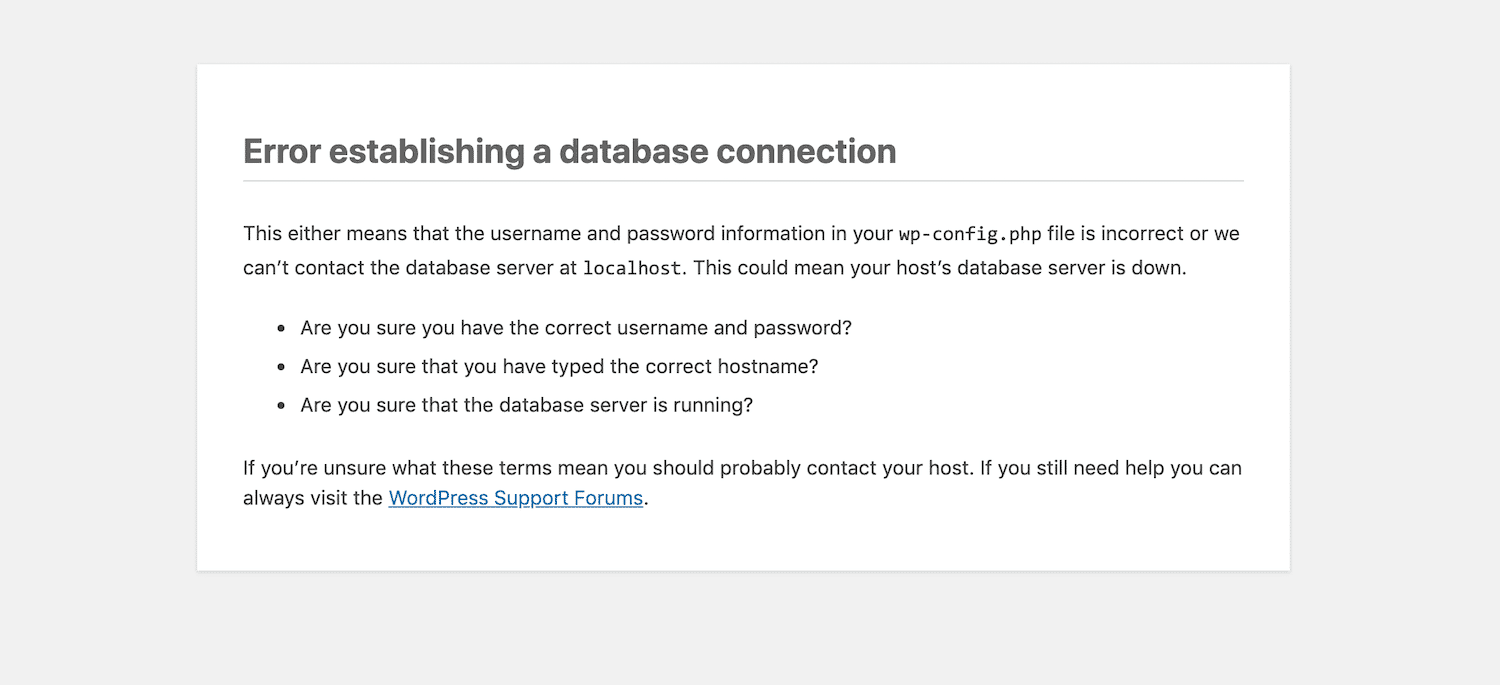1500x685 pixels.
Task: Click the horizontal divider under the heading
Action: [743, 181]
